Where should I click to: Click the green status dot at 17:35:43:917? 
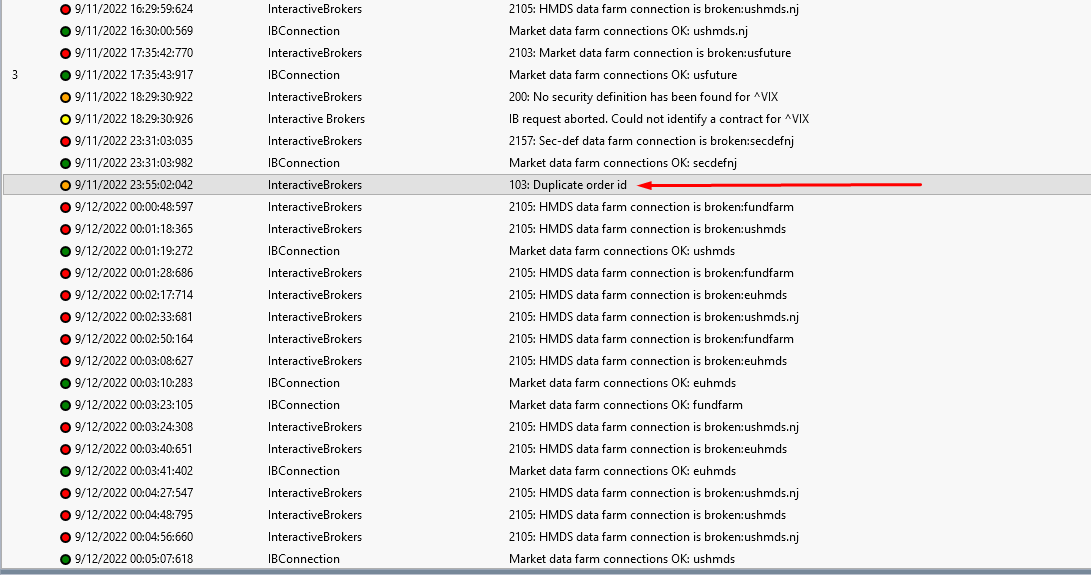click(x=65, y=75)
